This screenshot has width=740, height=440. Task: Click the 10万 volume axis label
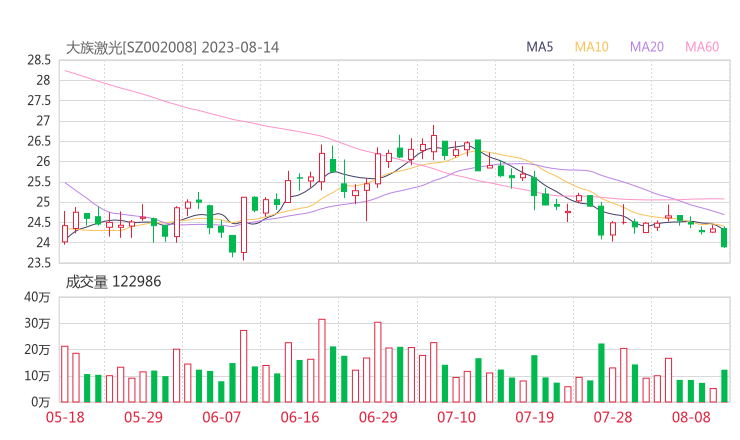tap(37, 376)
